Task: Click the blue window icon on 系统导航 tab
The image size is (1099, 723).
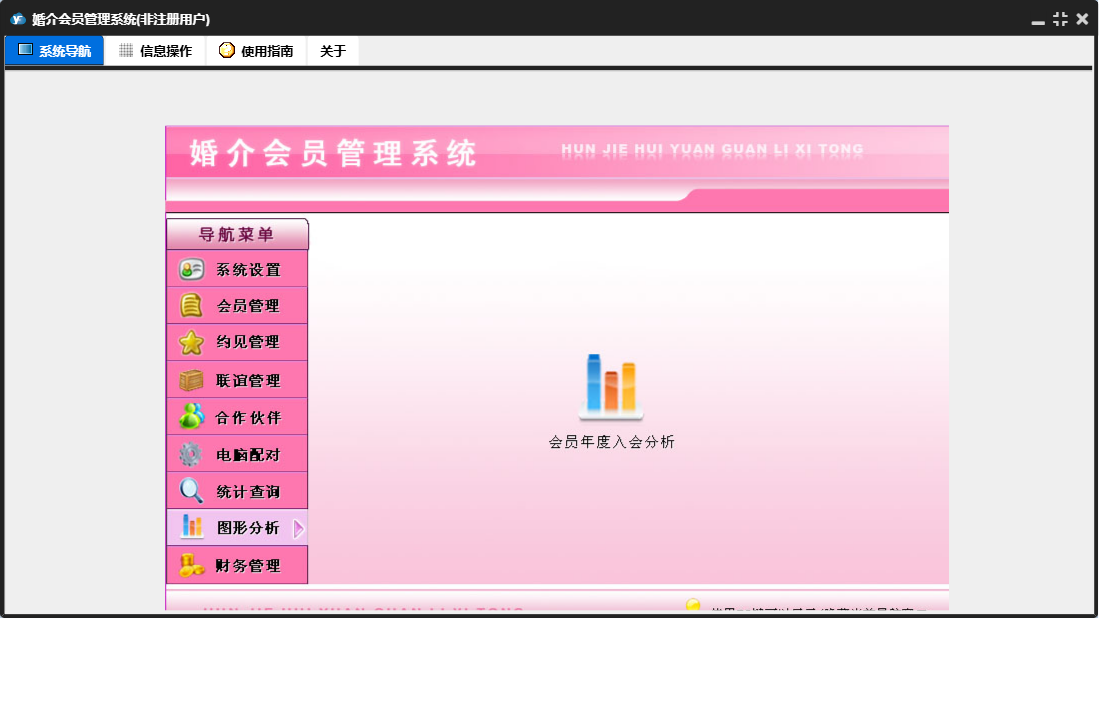Action: click(25, 50)
